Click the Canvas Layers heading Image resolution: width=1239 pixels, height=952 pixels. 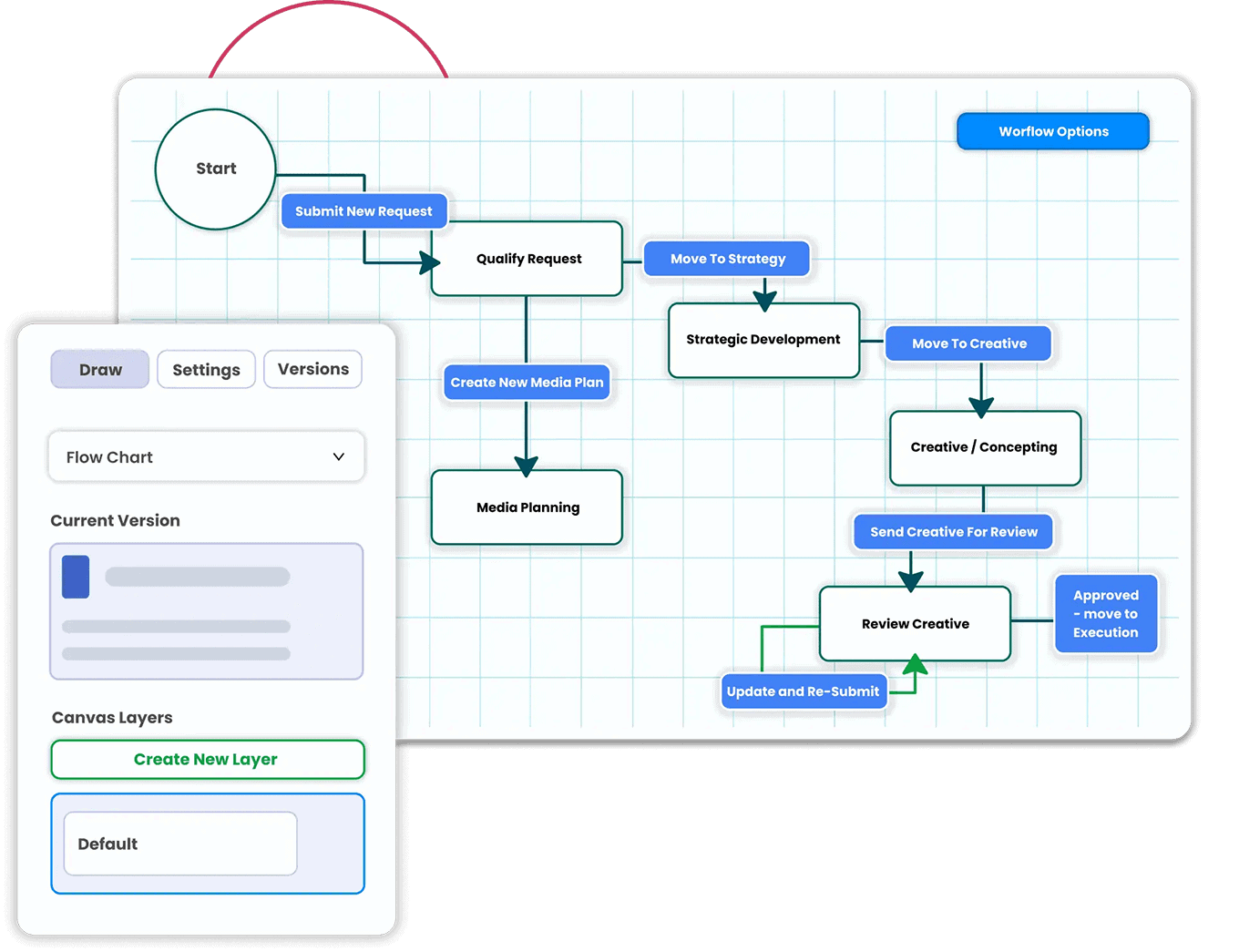(112, 718)
